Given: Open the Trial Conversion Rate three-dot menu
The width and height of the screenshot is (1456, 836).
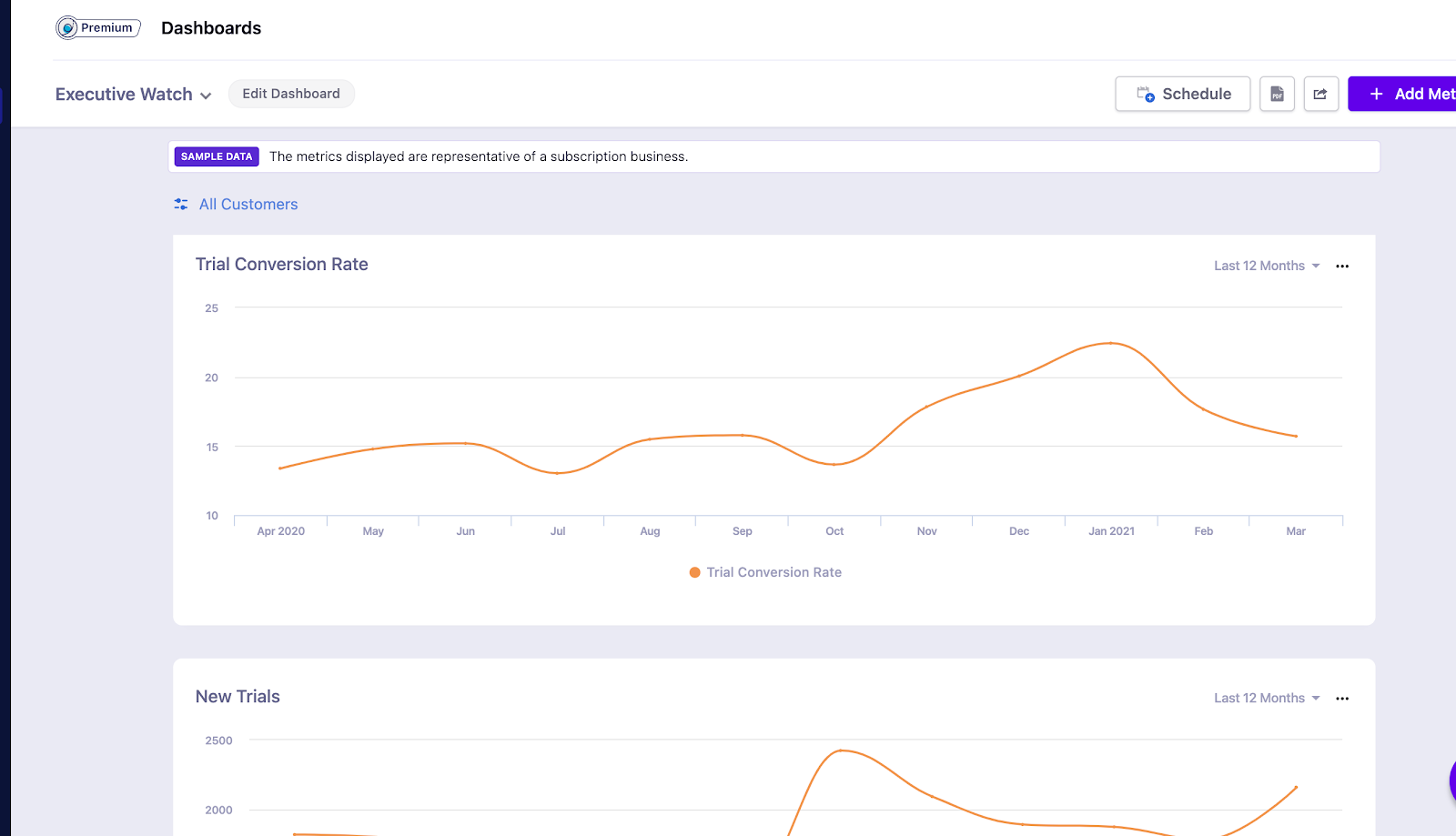Looking at the screenshot, I should [x=1341, y=267].
